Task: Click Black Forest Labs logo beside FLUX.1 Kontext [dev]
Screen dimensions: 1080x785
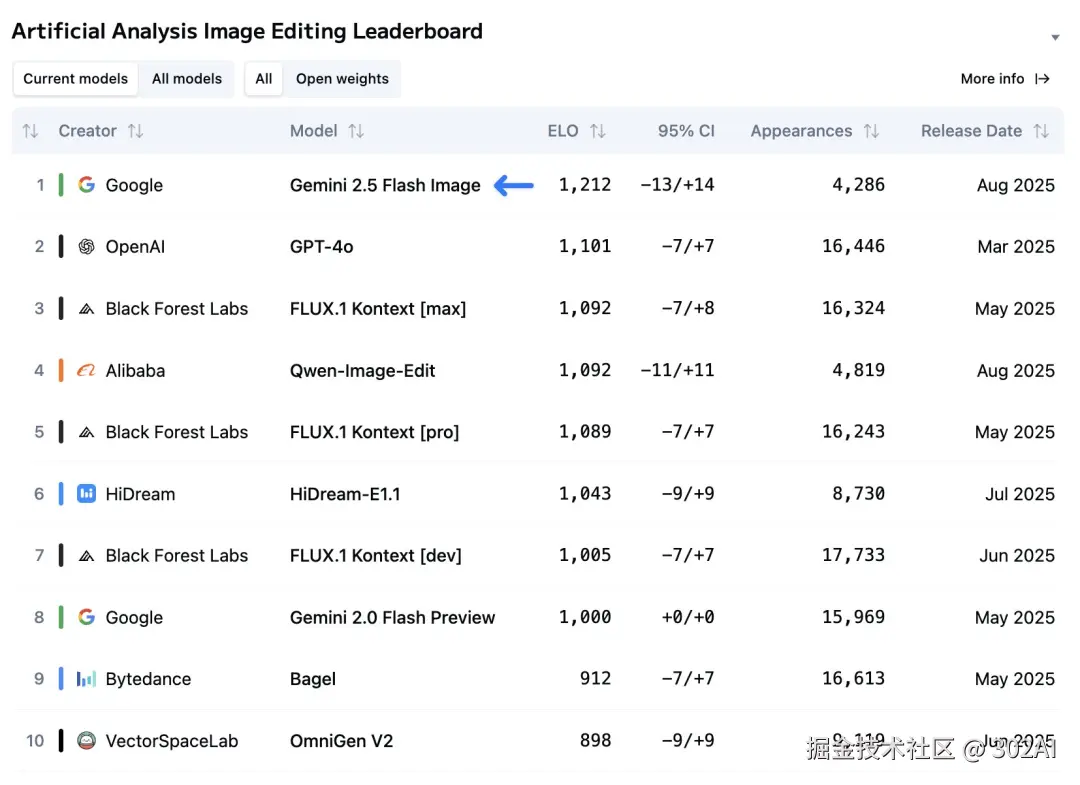Action: click(86, 555)
